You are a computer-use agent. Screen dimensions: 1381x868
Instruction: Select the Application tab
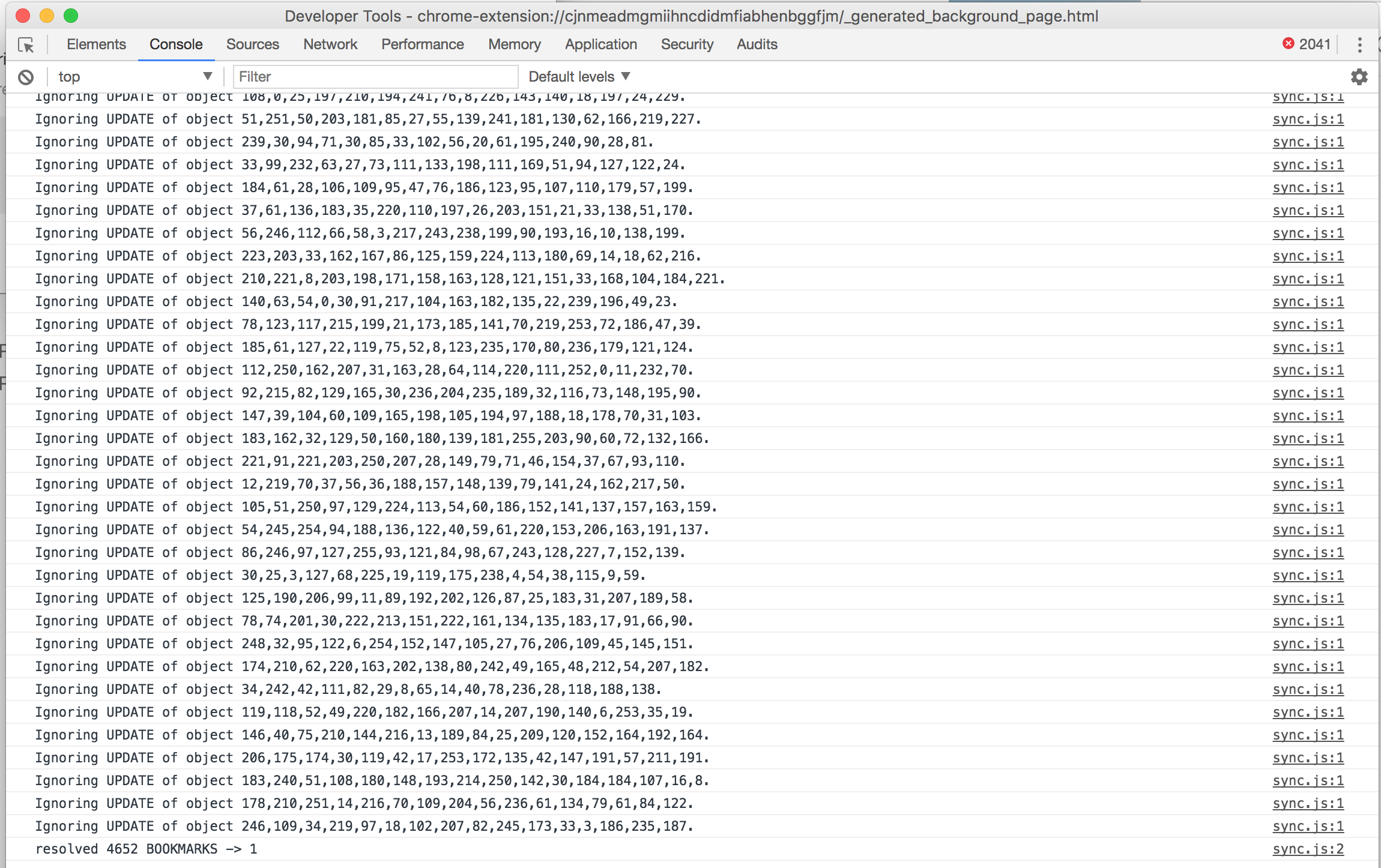600,44
